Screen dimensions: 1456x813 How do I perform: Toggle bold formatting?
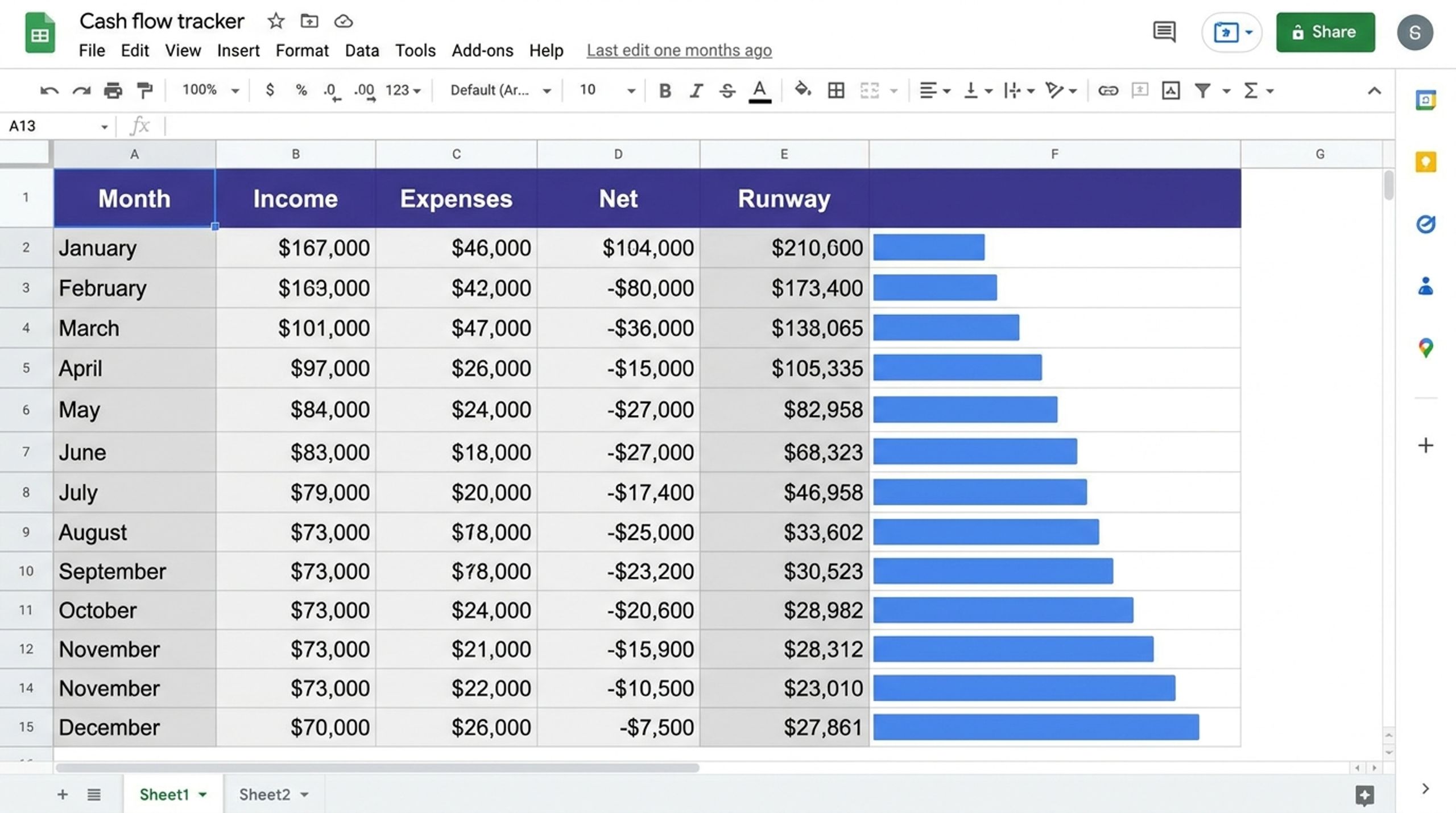coord(664,90)
